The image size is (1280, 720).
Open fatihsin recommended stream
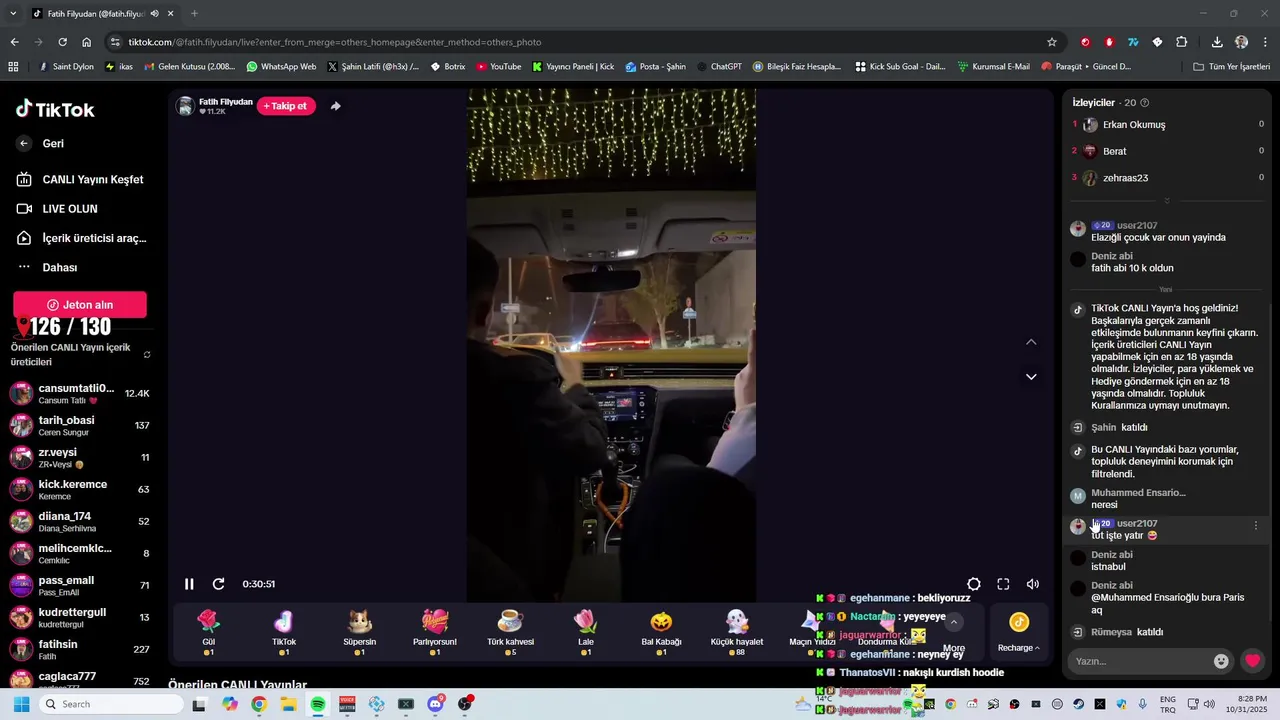coord(80,649)
